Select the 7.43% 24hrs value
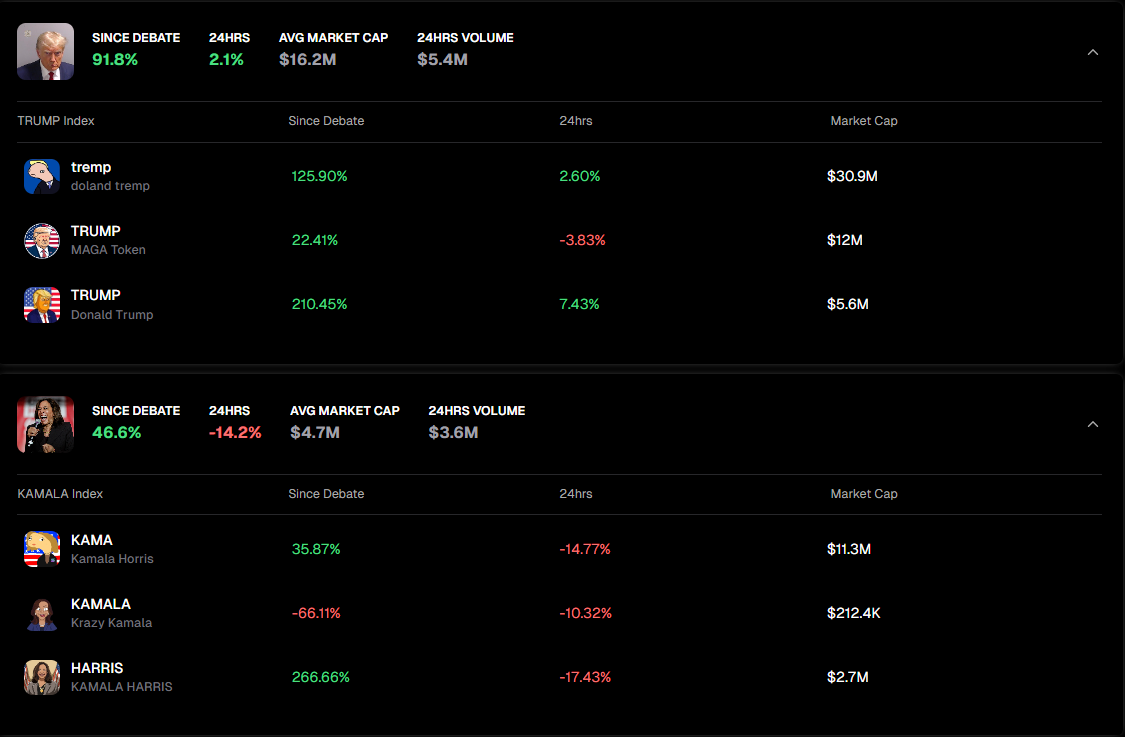This screenshot has height=737, width=1125. coord(579,304)
